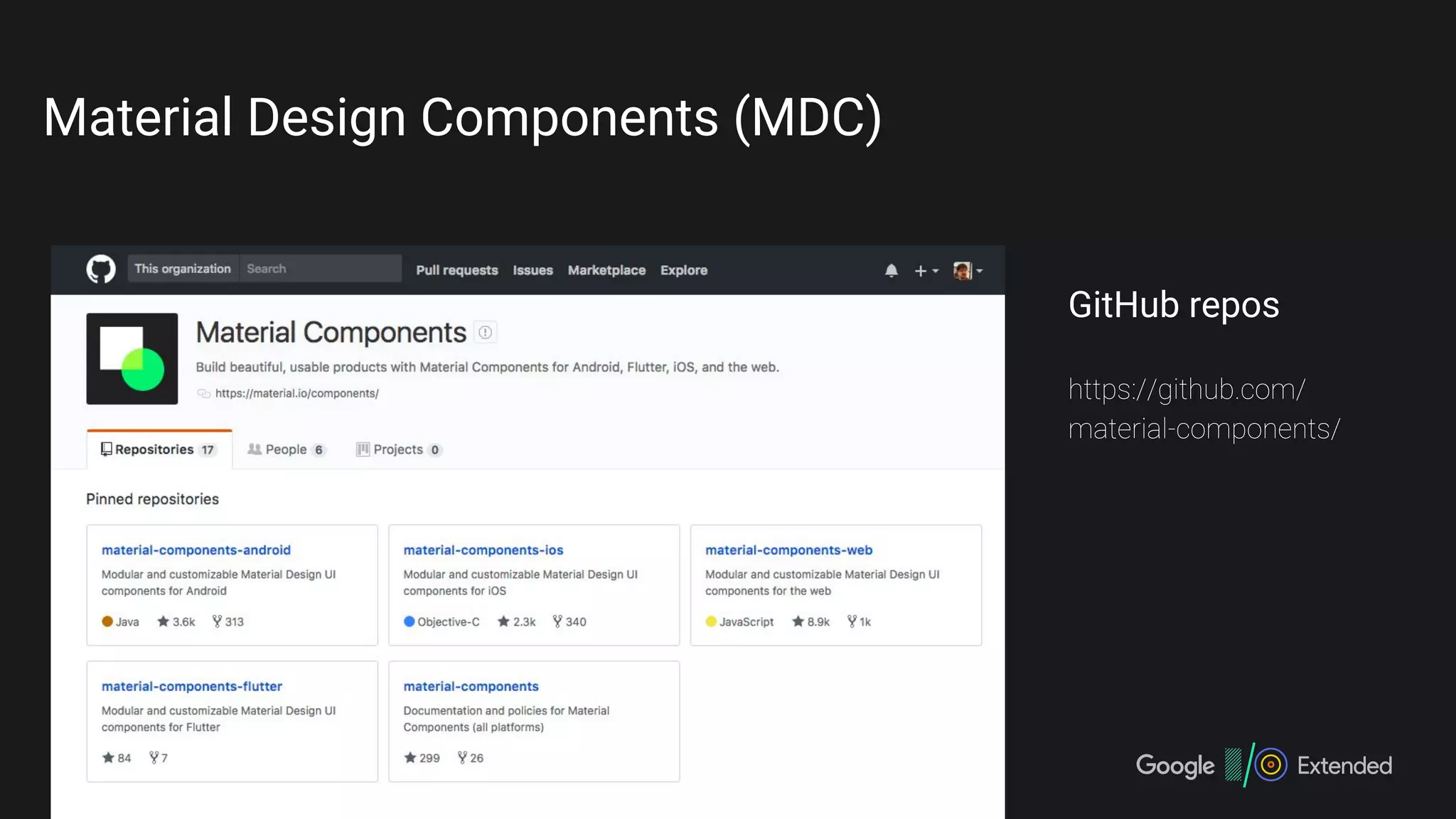Click the 7 forks on flutter repo
This screenshot has width=1456, height=819.
(x=159, y=758)
